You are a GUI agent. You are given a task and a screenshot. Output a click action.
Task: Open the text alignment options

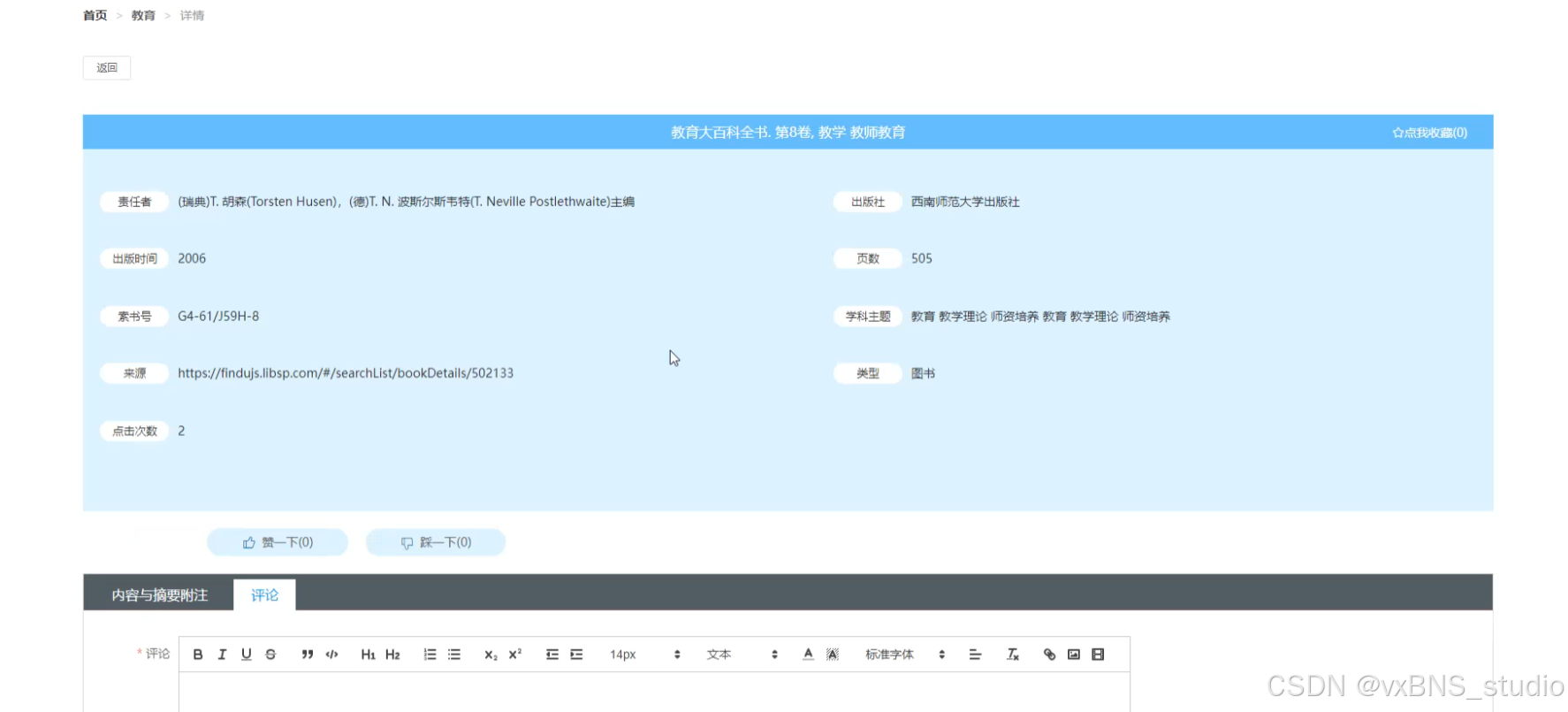pyautogui.click(x=976, y=655)
